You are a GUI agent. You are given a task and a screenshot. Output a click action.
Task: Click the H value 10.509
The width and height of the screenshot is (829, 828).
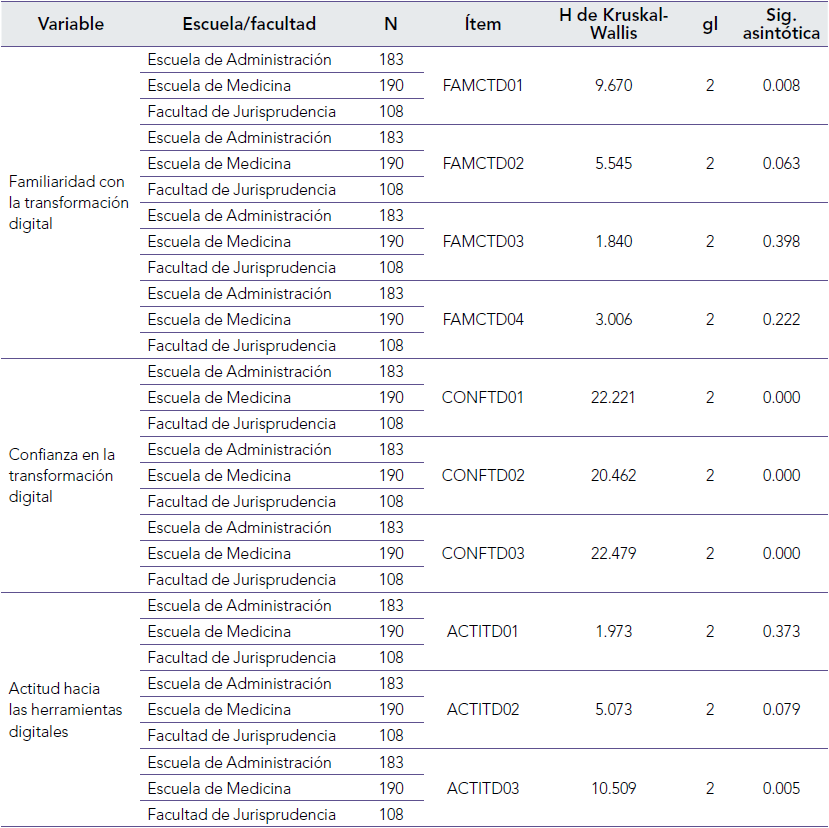pos(613,788)
